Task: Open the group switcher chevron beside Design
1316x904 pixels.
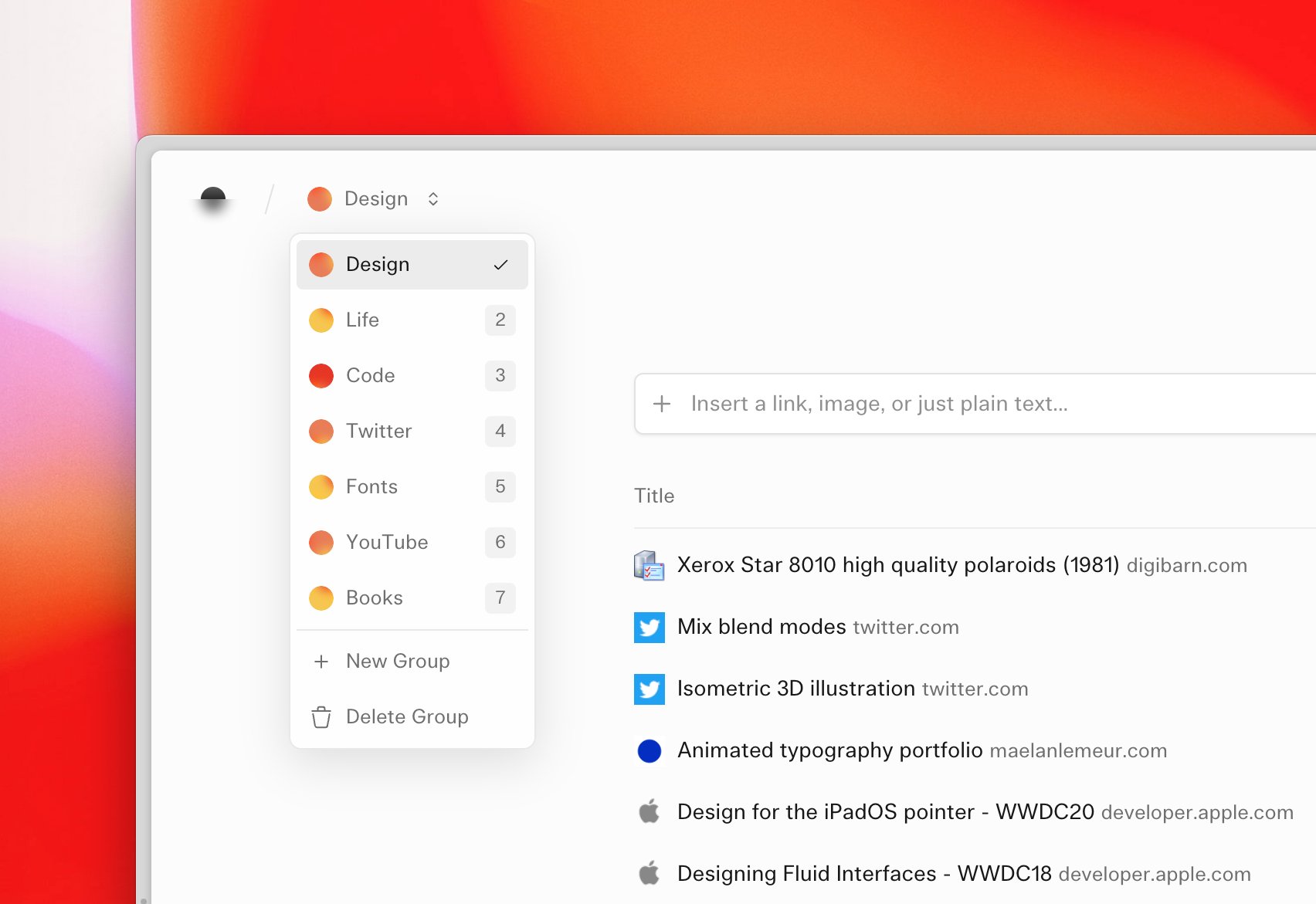Action: (432, 198)
